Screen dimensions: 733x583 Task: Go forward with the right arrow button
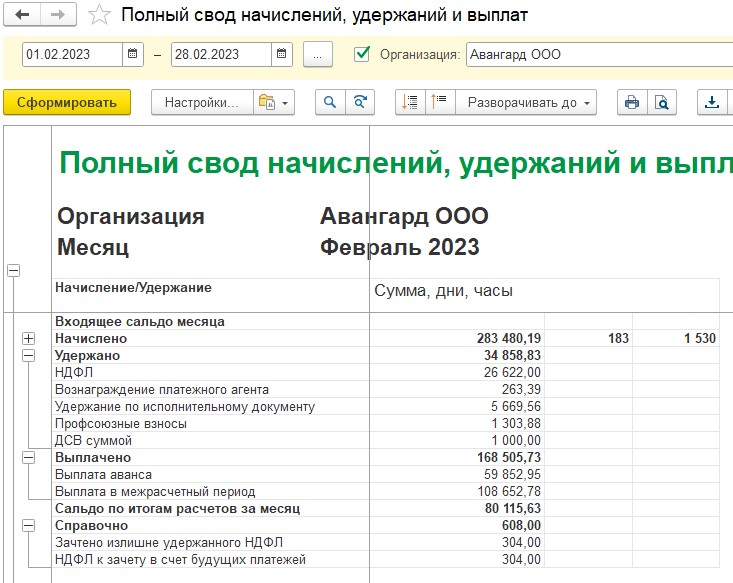pyautogui.click(x=58, y=15)
